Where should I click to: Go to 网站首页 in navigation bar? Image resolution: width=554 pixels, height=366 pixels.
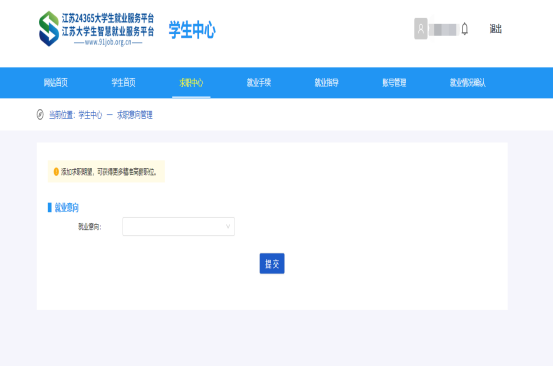click(x=55, y=83)
